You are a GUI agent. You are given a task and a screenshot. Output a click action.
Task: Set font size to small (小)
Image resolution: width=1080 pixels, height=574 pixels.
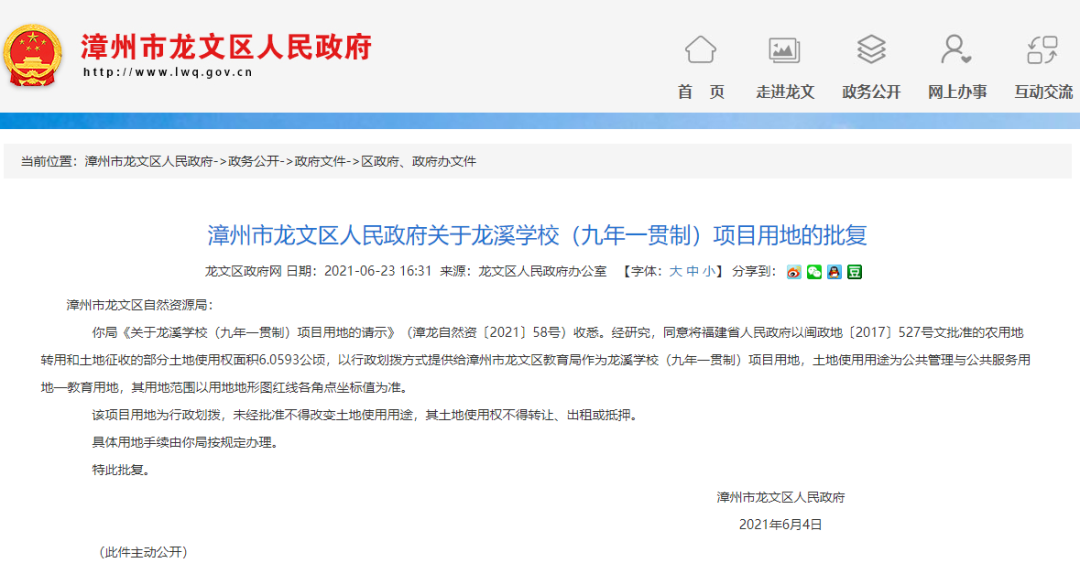point(708,271)
